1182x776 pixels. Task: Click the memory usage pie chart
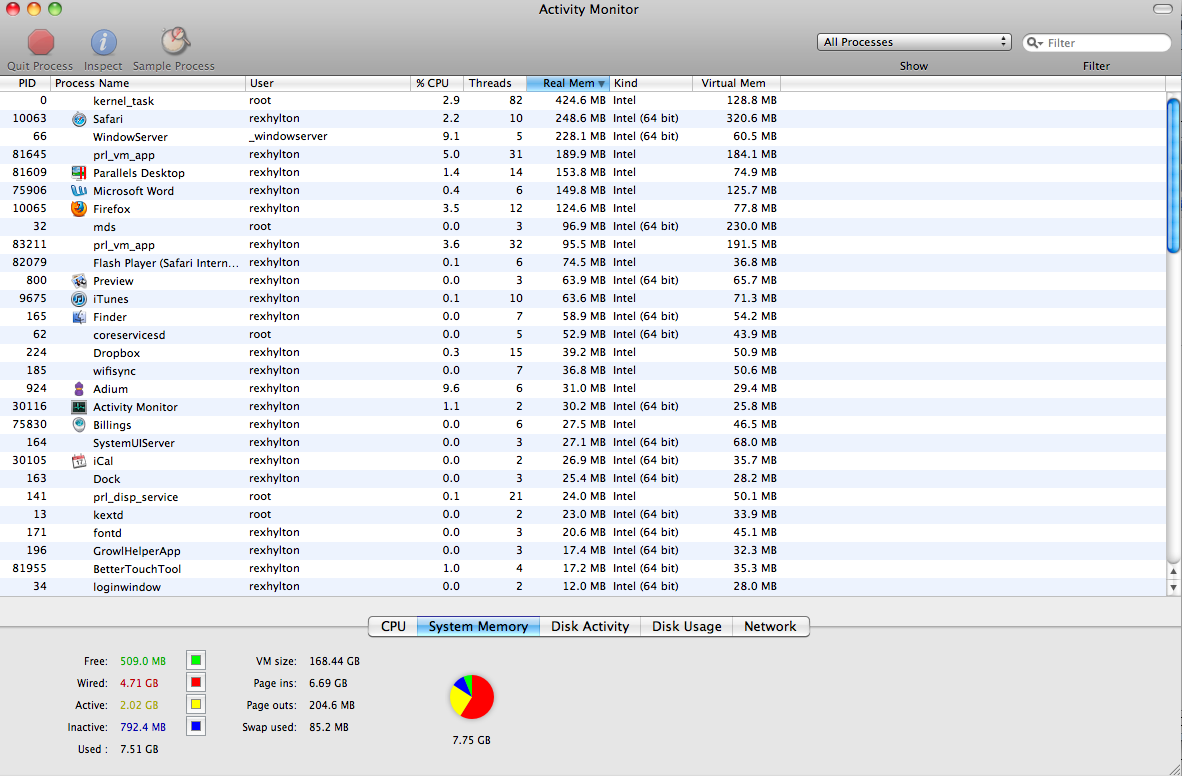click(472, 696)
